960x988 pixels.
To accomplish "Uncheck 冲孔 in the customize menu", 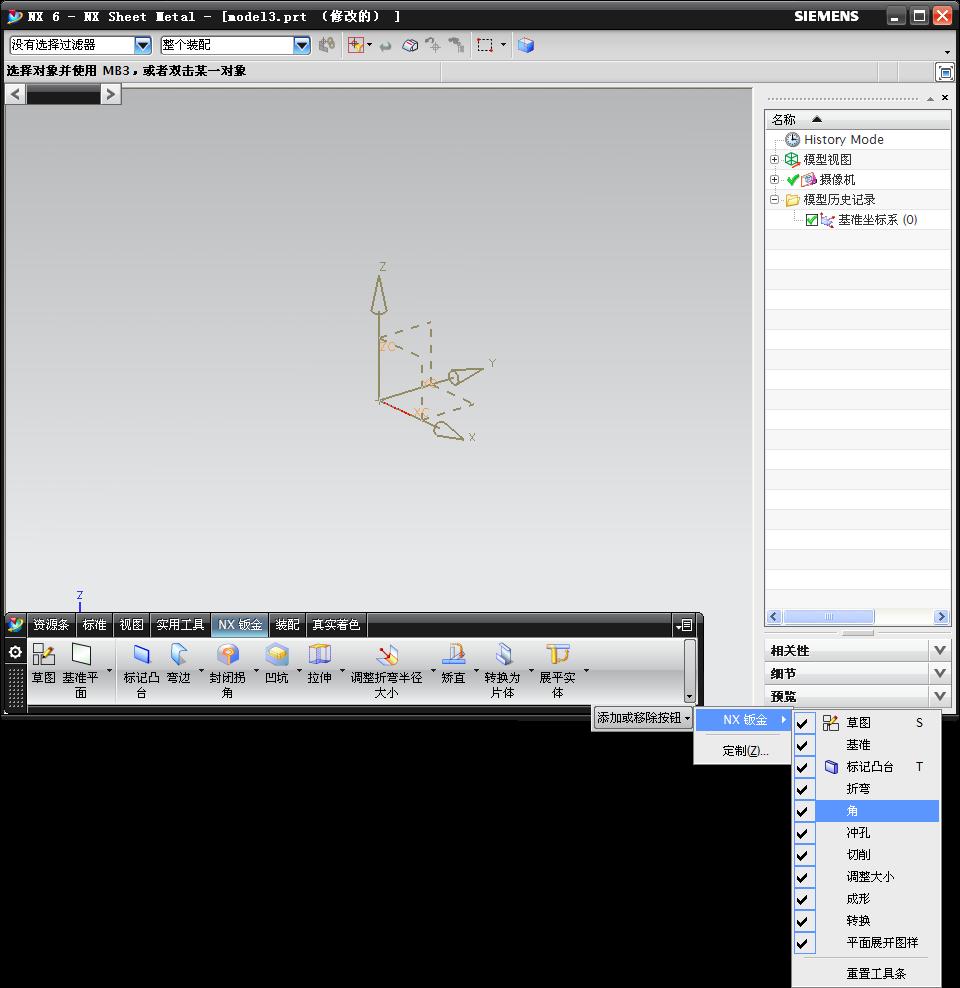I will point(804,833).
